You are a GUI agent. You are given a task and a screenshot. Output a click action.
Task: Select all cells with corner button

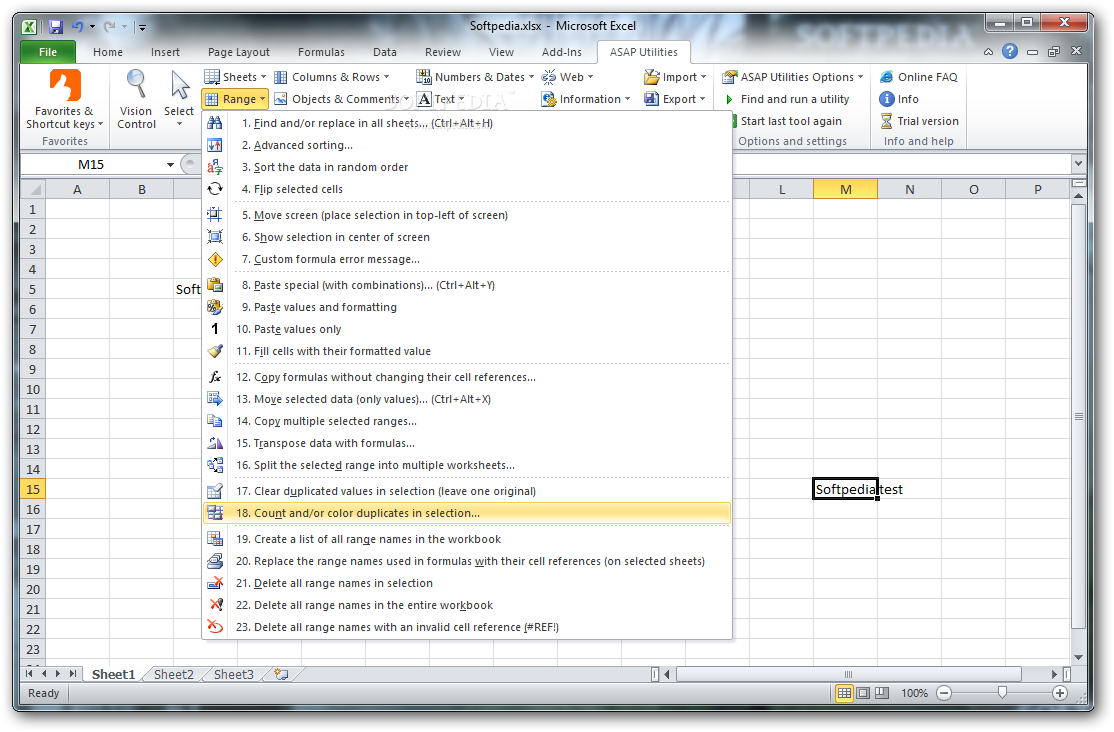click(x=33, y=190)
